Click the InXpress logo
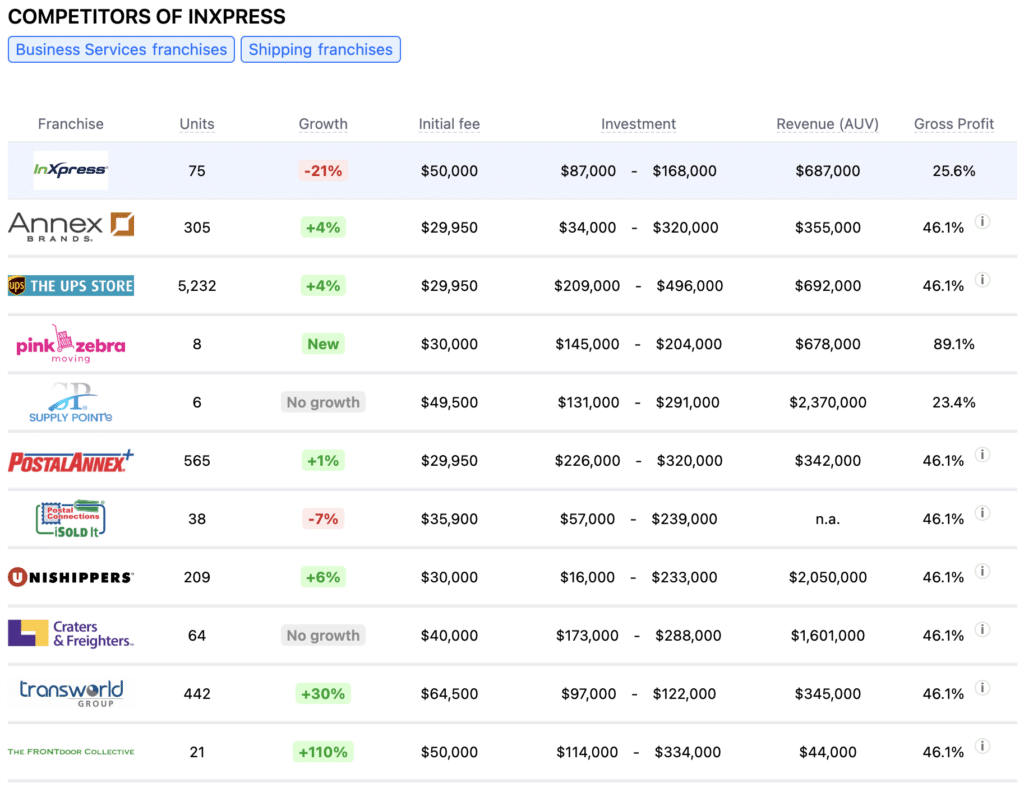Viewport: 1024px width, 797px height. tap(71, 170)
